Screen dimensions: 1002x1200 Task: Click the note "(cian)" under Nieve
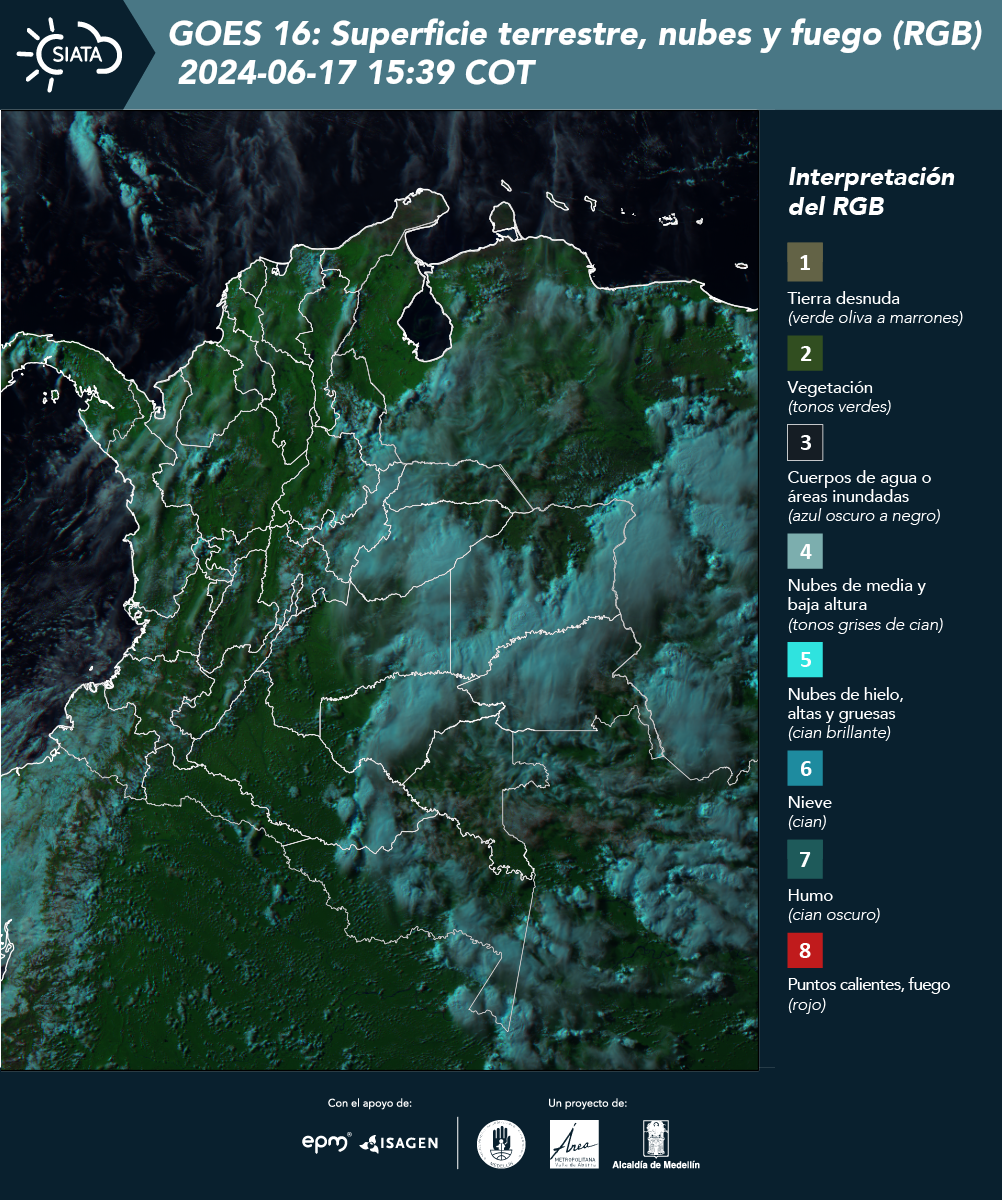807,822
